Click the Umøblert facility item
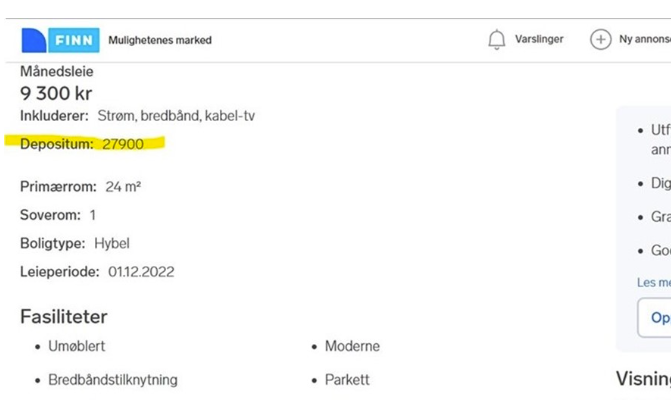This screenshot has height=400, width=671. pos(77,347)
